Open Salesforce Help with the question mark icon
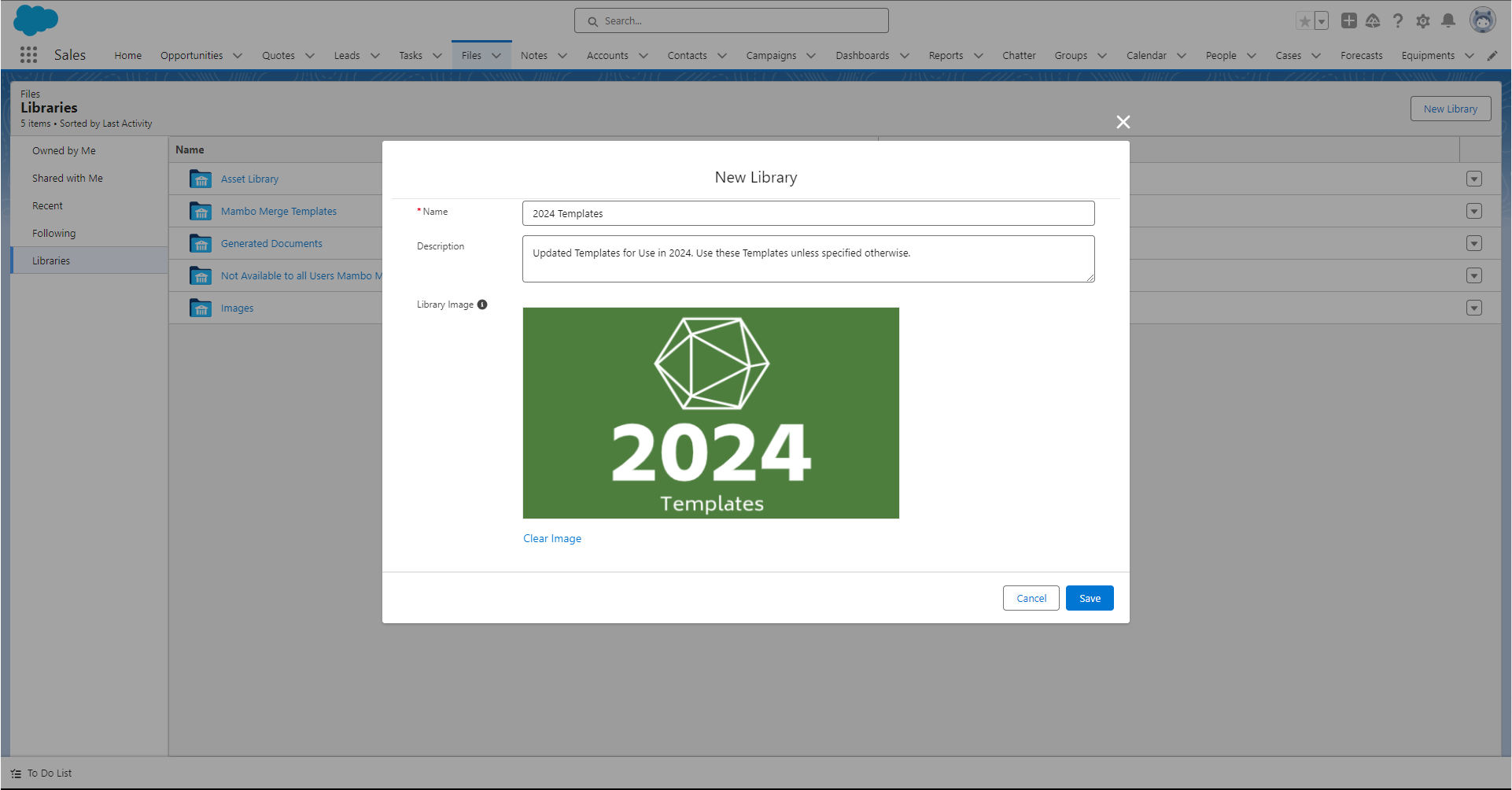This screenshot has width=1512, height=790. pos(1398,21)
